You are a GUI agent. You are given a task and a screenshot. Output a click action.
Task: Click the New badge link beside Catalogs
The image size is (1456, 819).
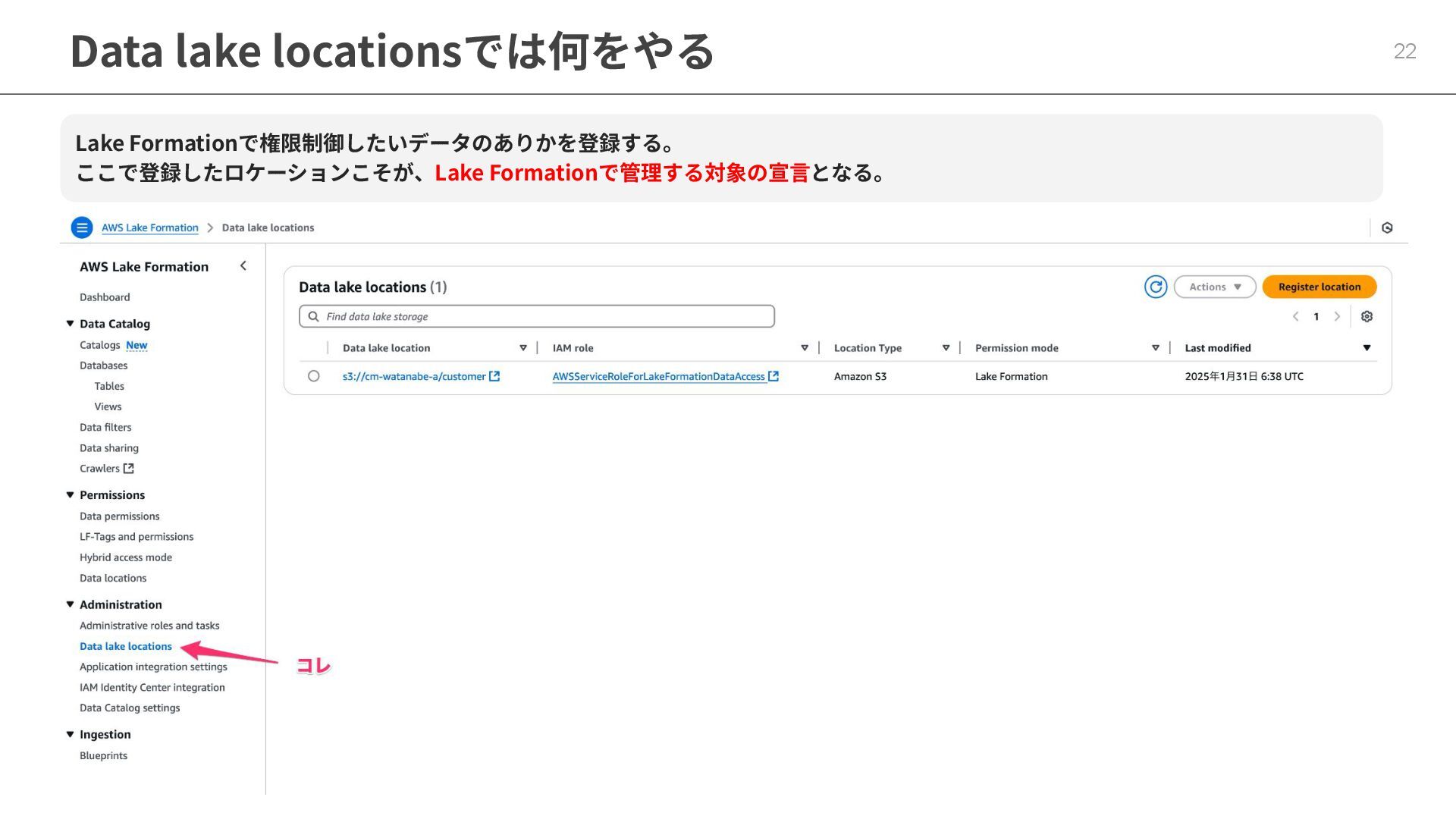(x=136, y=345)
